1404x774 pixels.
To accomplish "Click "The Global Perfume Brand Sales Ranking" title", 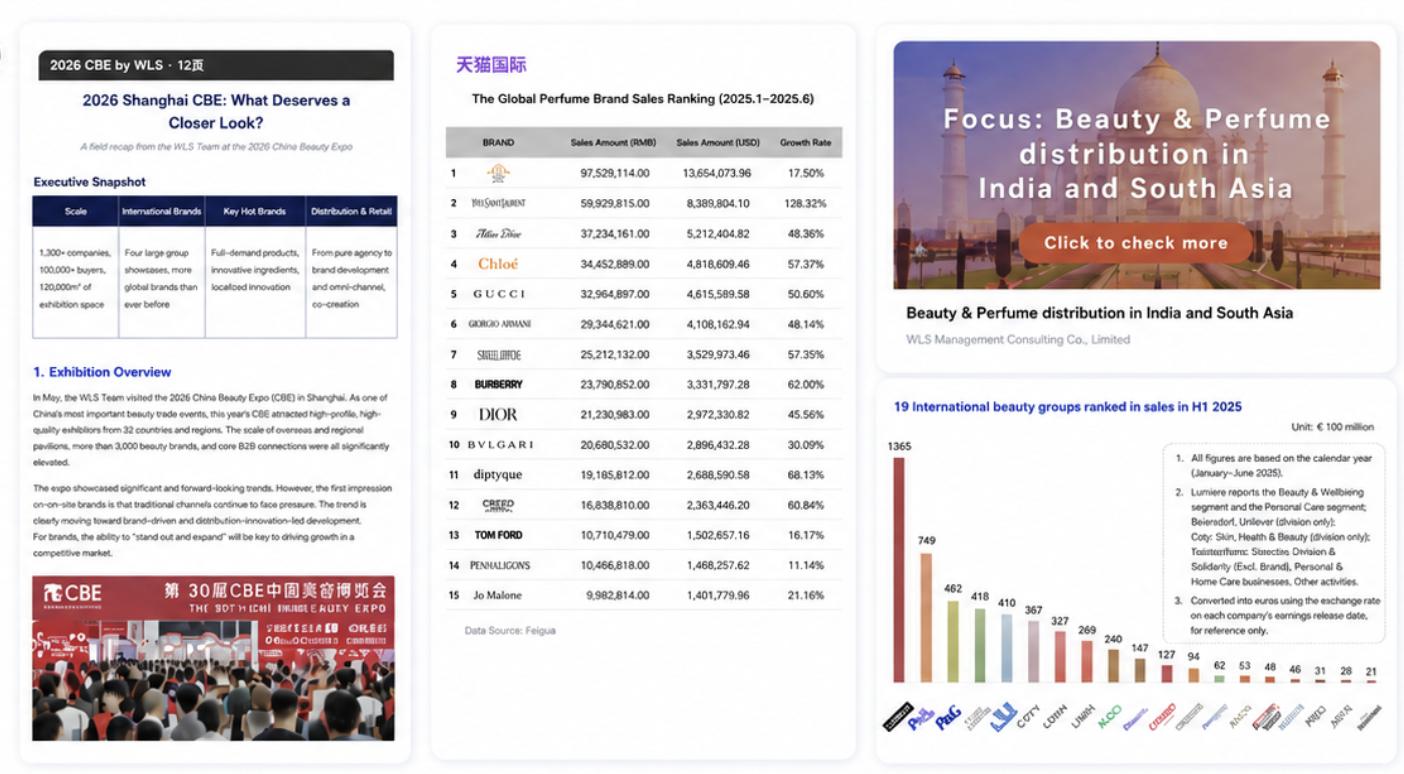I will pyautogui.click(x=643, y=99).
